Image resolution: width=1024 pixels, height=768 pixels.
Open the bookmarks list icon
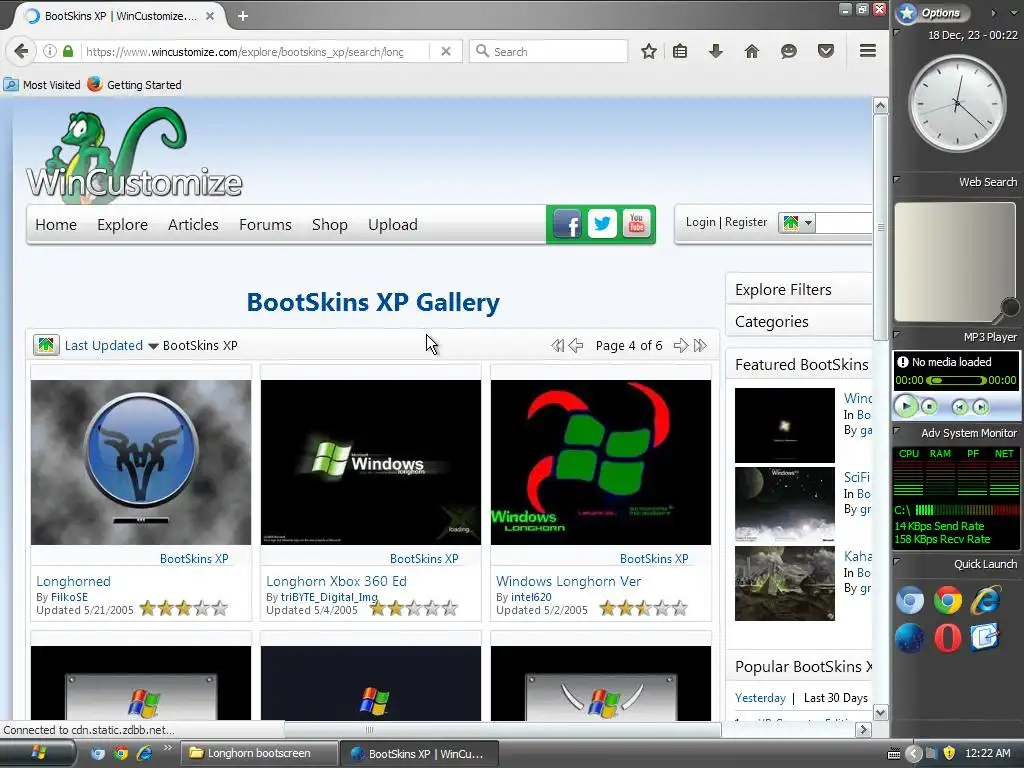(680, 51)
